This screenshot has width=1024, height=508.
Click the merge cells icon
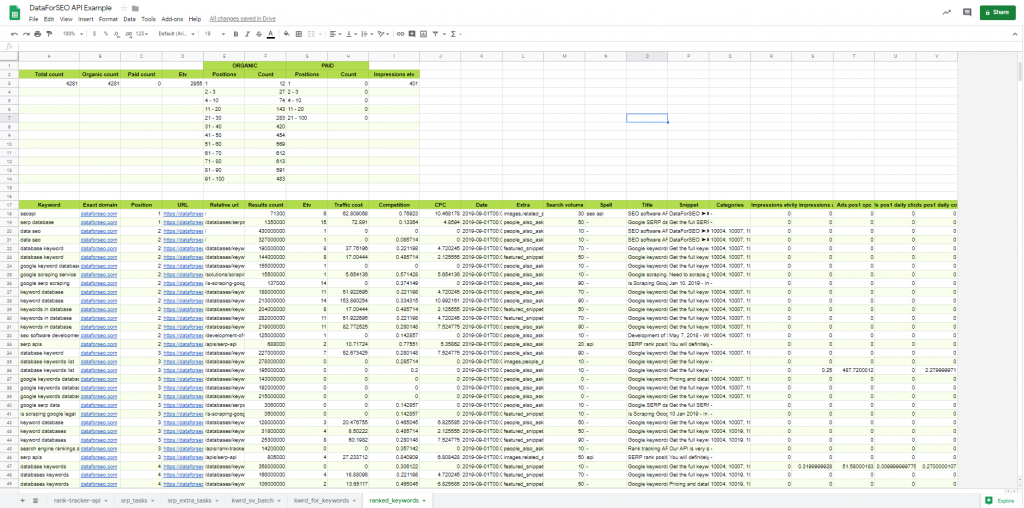click(x=312, y=34)
